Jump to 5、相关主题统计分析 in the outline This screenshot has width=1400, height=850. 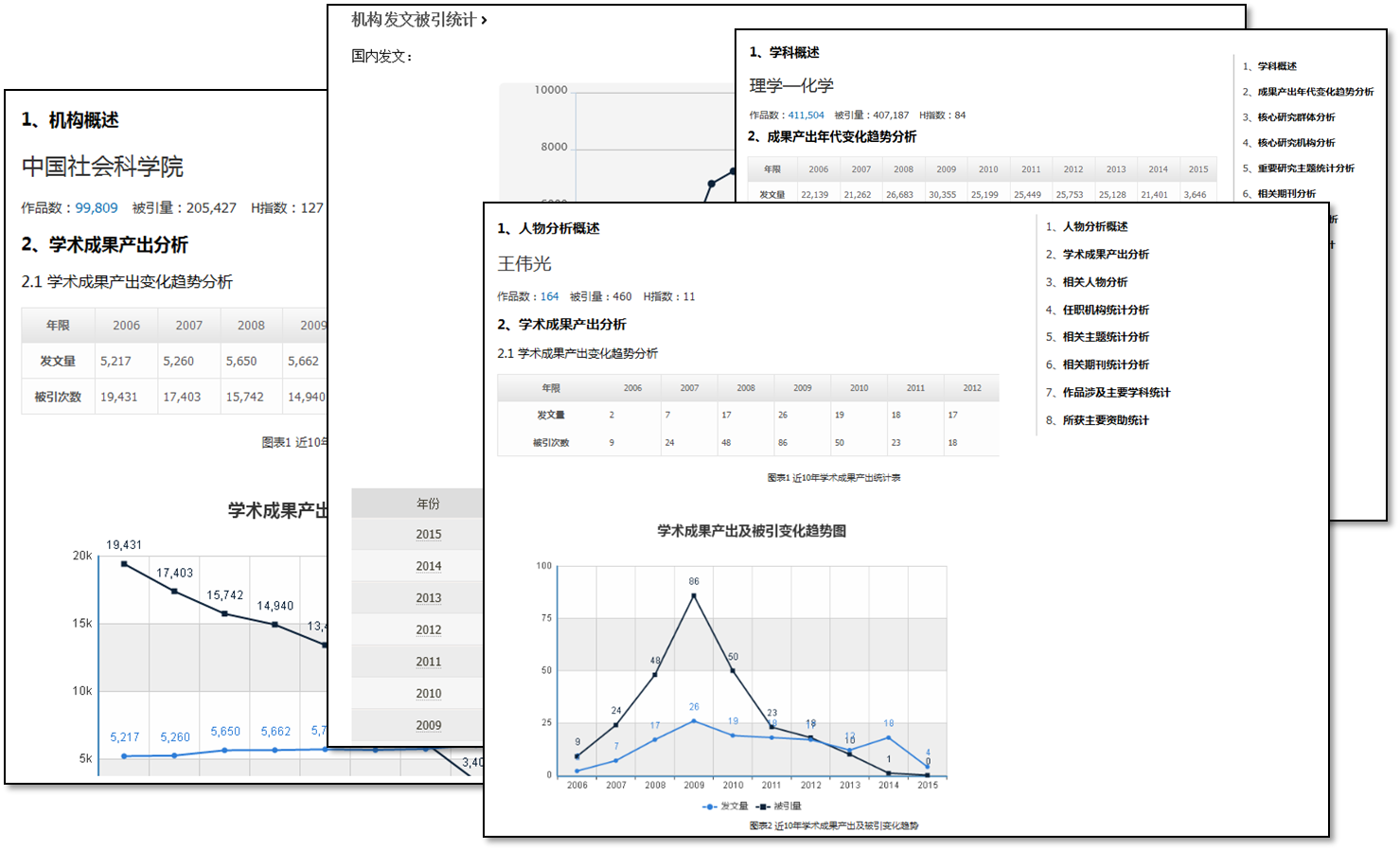click(1097, 337)
